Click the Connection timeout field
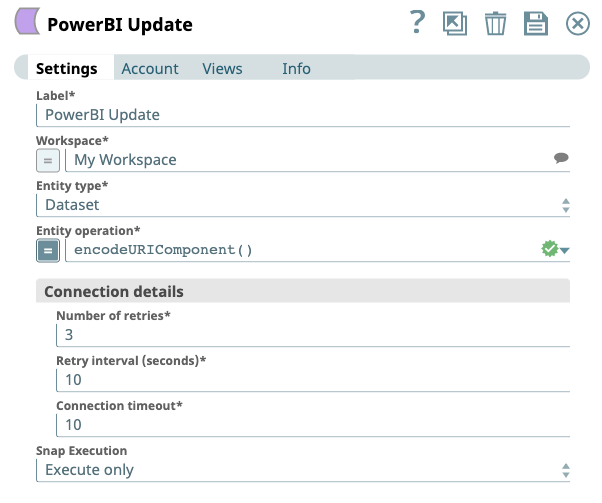 tap(313, 425)
